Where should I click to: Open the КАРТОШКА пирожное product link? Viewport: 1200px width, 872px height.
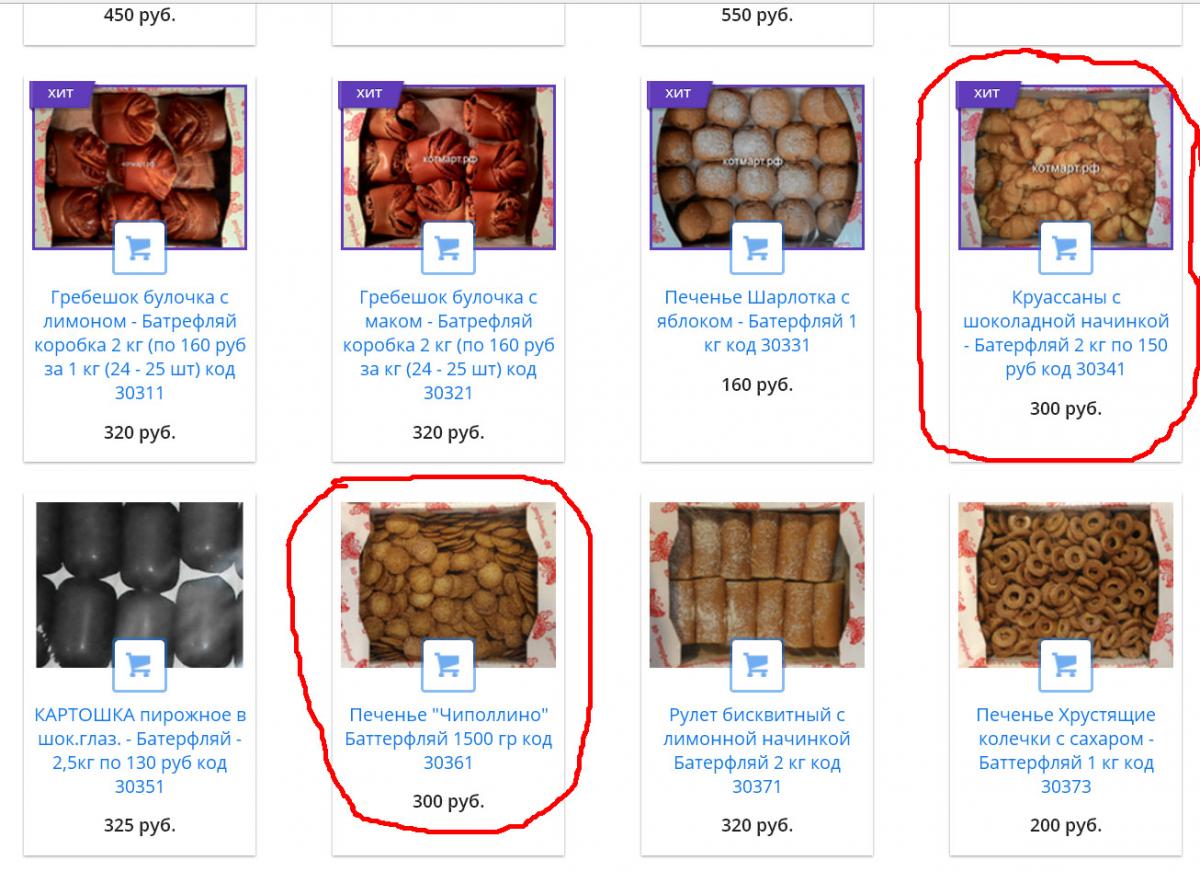pos(139,750)
